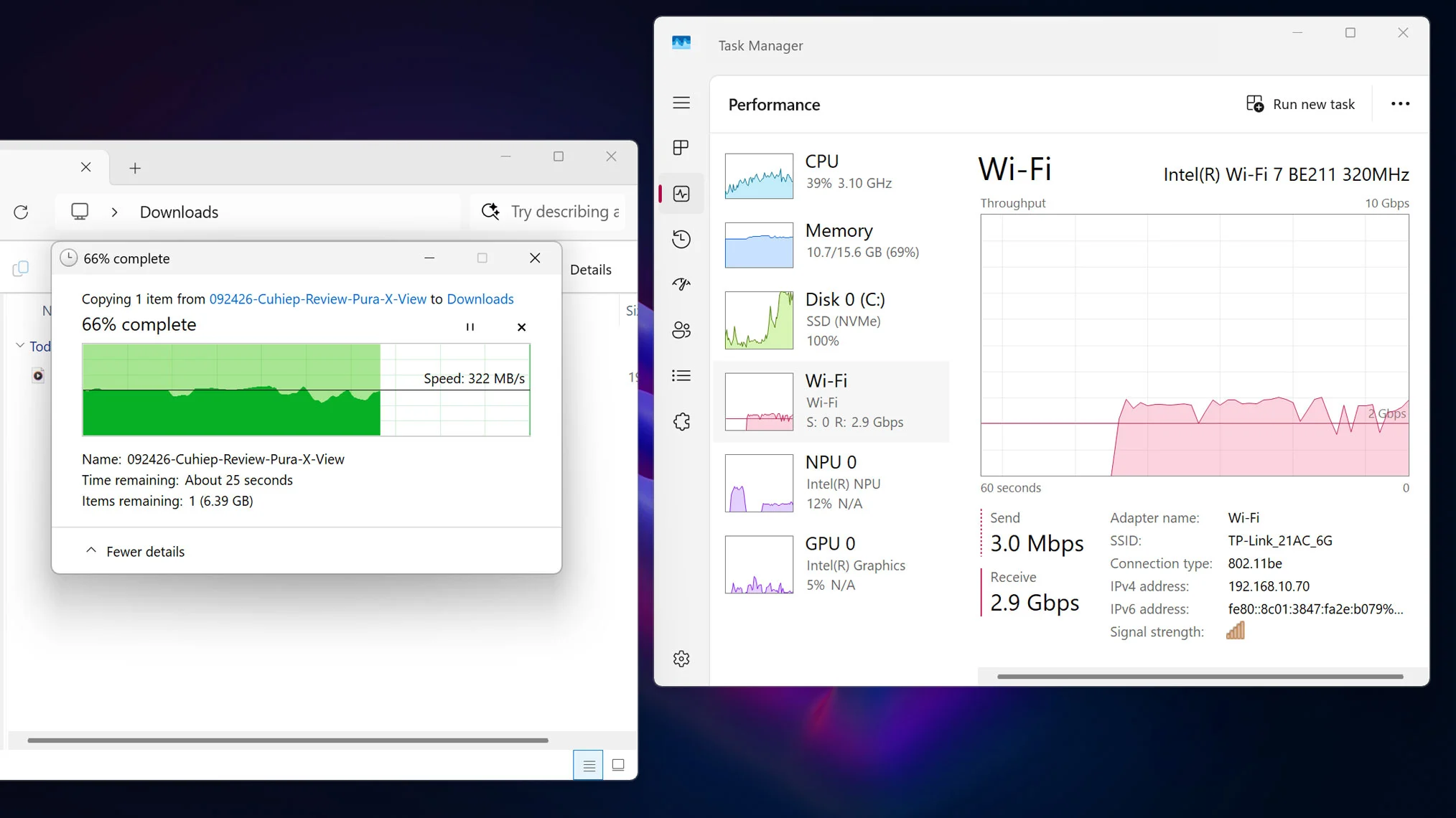Click Task Manager horizontal scrollbar
Screen dimensions: 1456x818
point(1200,676)
